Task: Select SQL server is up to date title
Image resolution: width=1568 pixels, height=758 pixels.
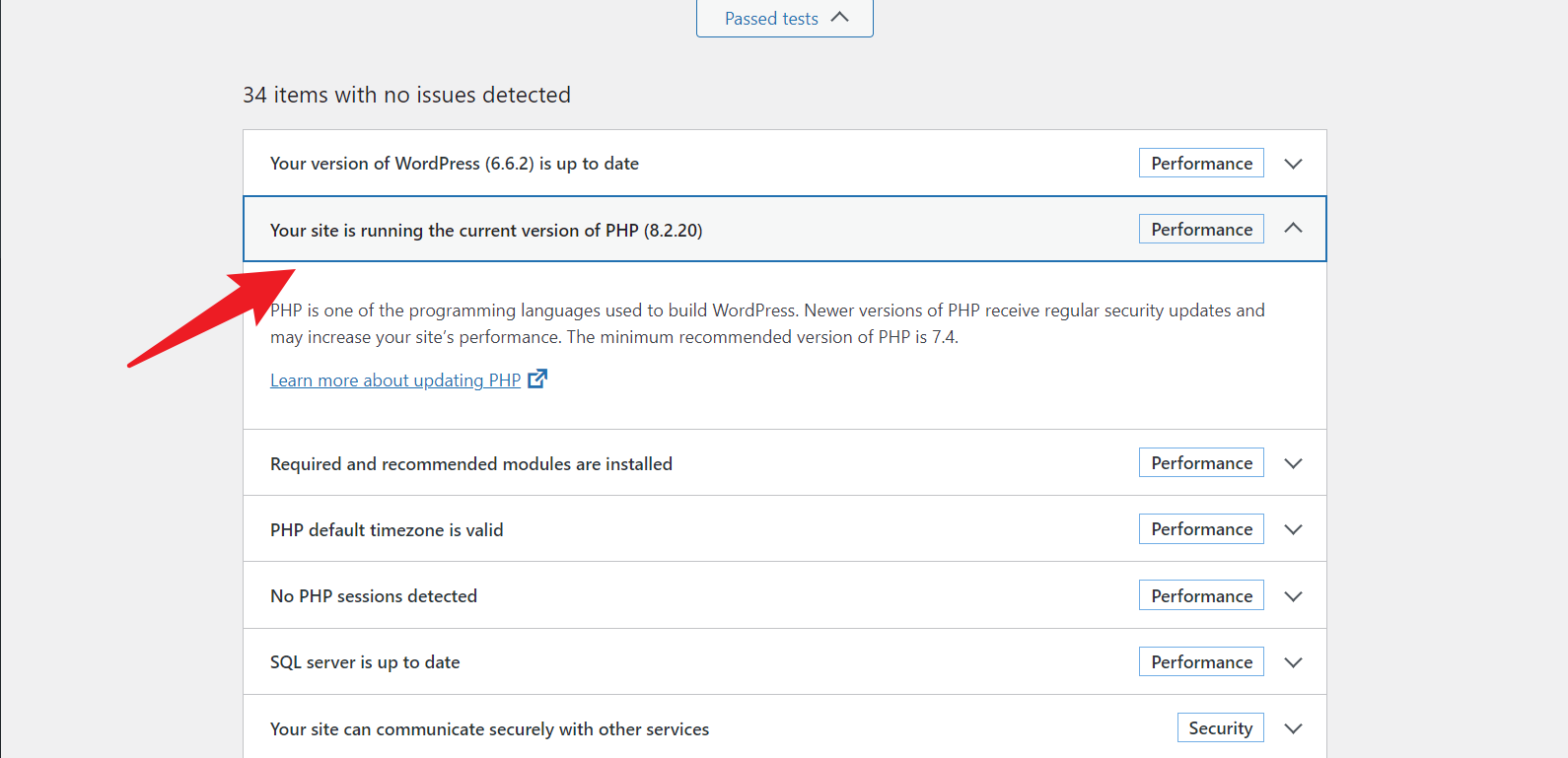Action: pos(365,662)
